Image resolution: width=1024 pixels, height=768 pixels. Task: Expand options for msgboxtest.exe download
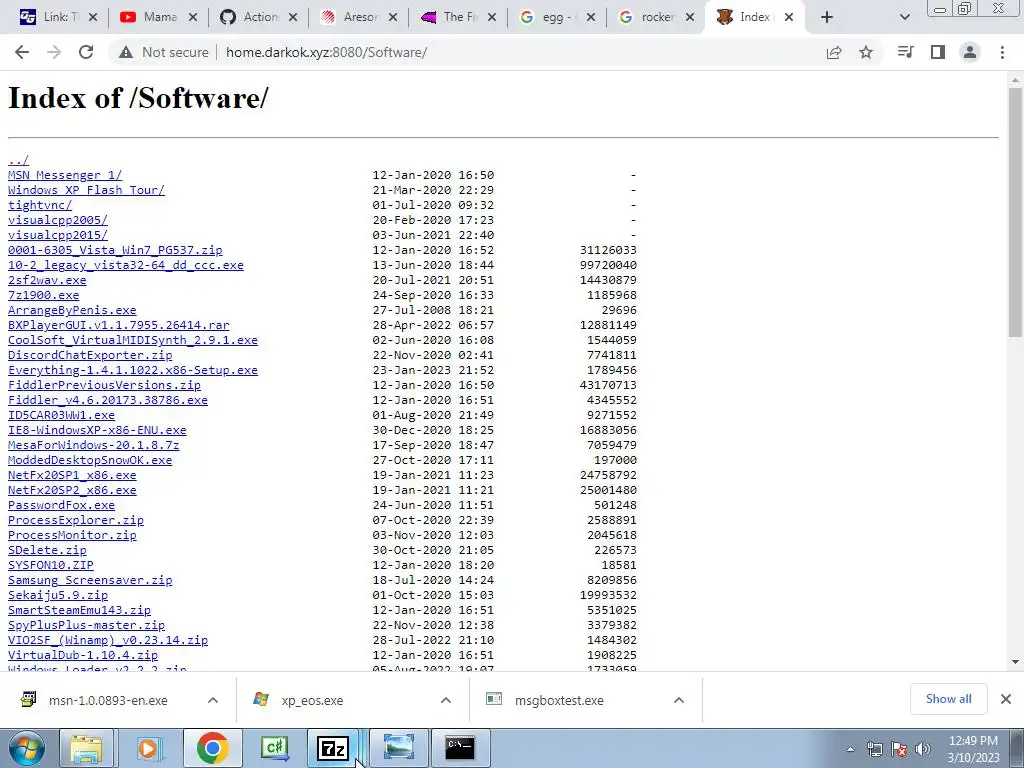679,700
